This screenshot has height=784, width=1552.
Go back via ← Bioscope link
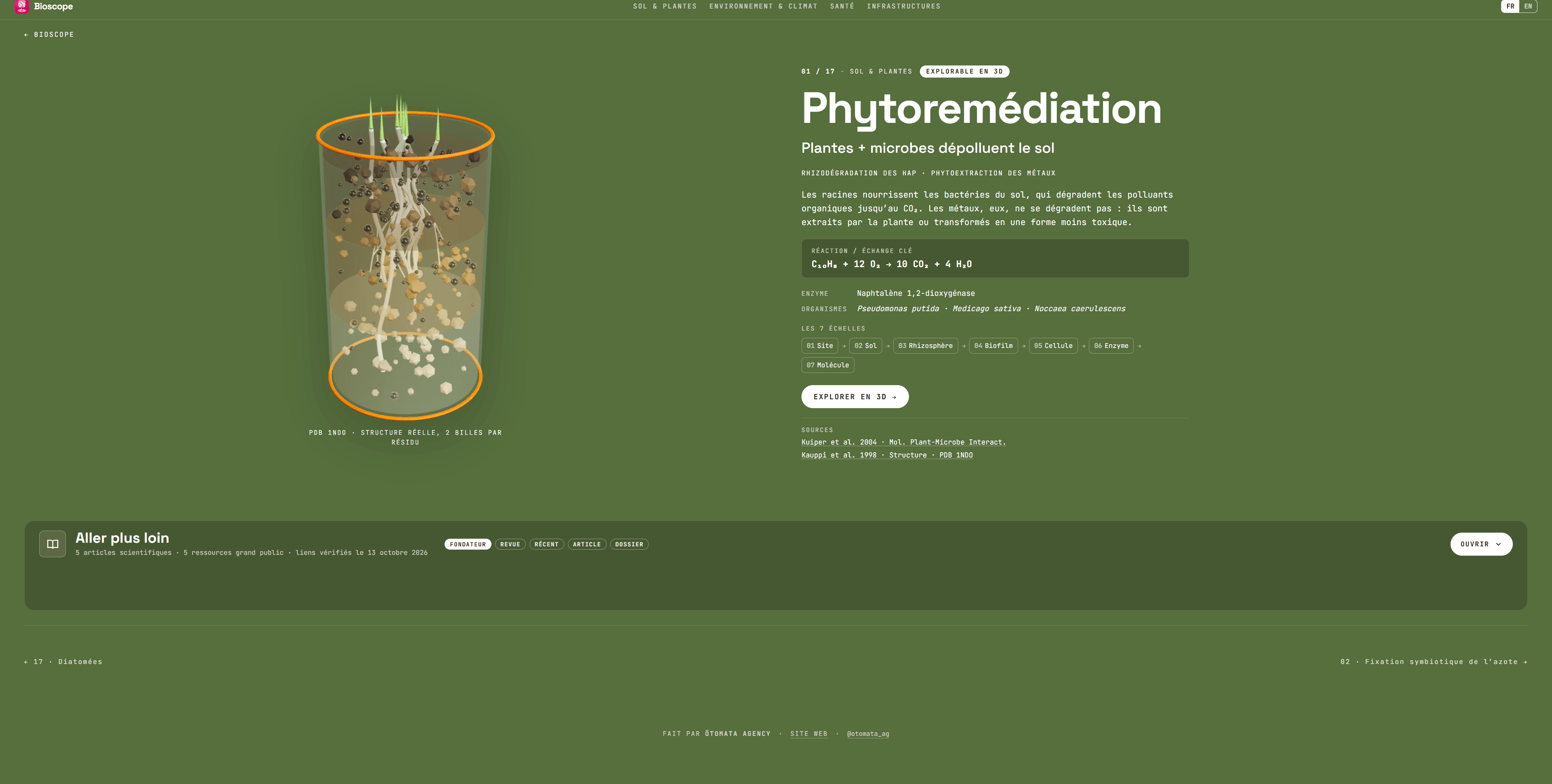pos(49,35)
